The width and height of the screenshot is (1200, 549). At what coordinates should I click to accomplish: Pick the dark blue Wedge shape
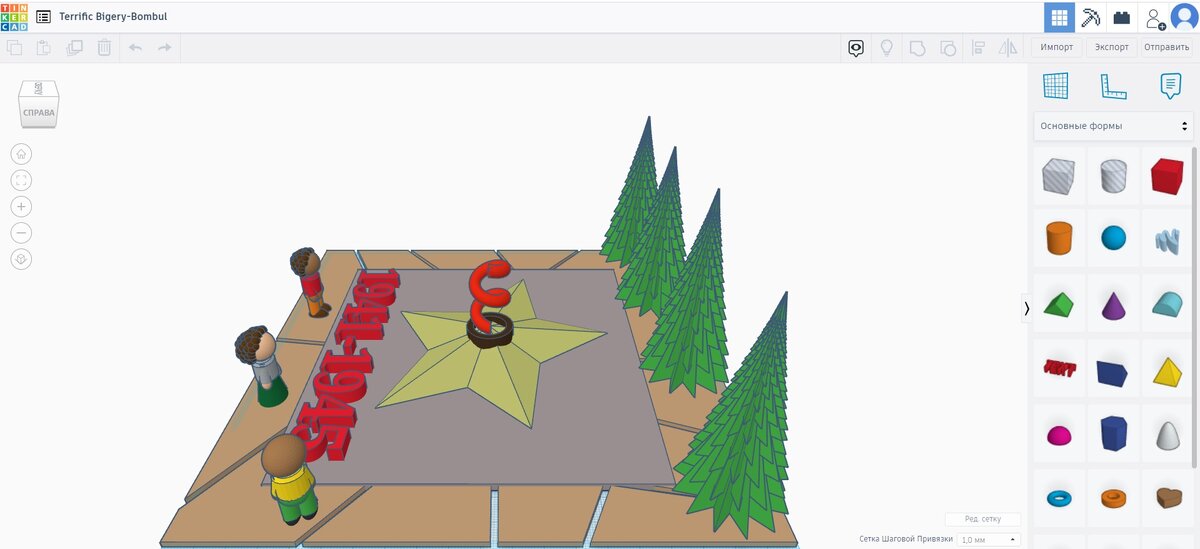pyautogui.click(x=1113, y=372)
